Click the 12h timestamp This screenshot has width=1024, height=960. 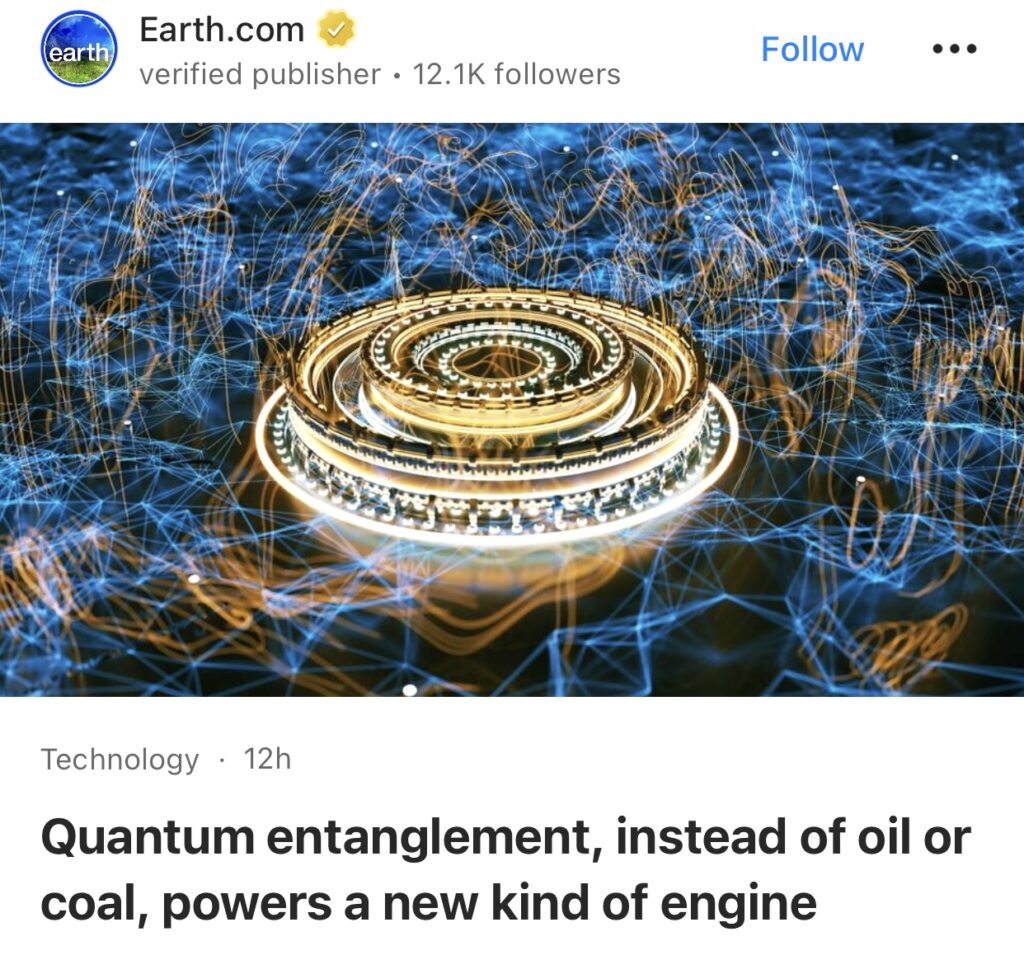click(267, 759)
